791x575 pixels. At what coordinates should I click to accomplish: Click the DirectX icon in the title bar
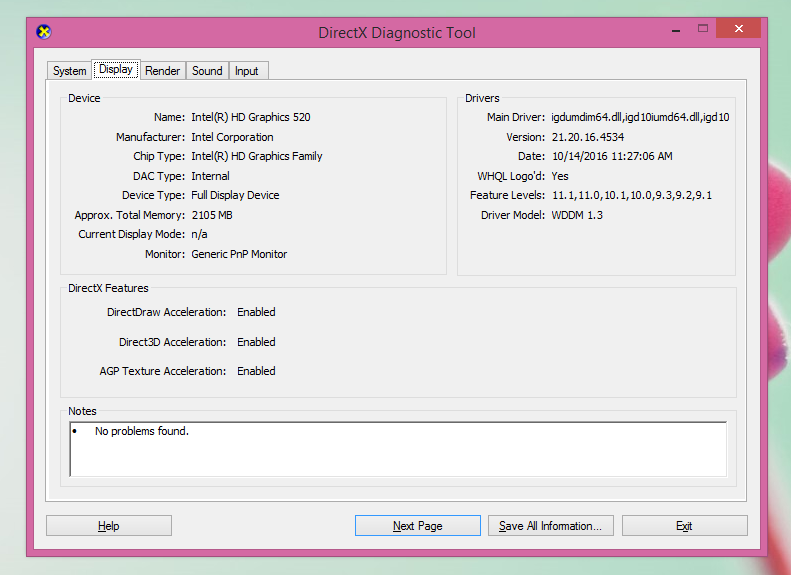pos(44,32)
